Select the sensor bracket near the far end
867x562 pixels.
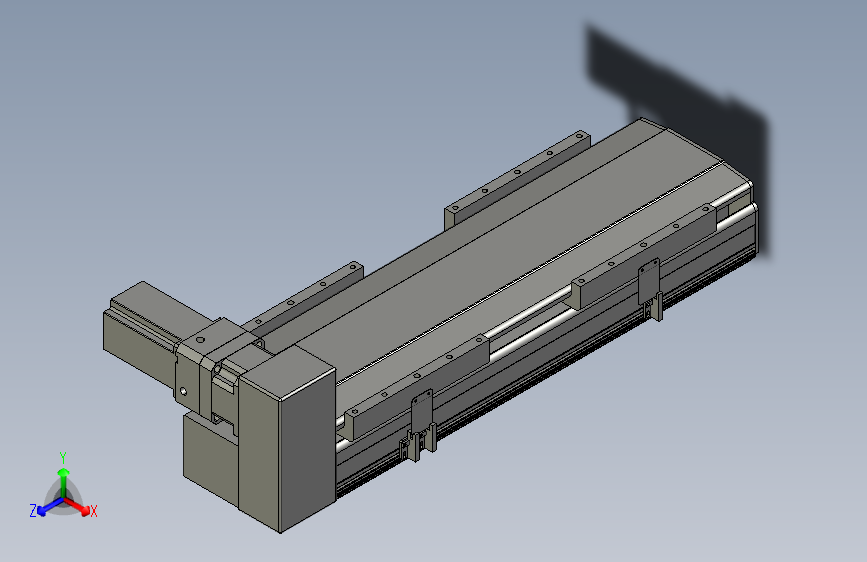(650, 288)
